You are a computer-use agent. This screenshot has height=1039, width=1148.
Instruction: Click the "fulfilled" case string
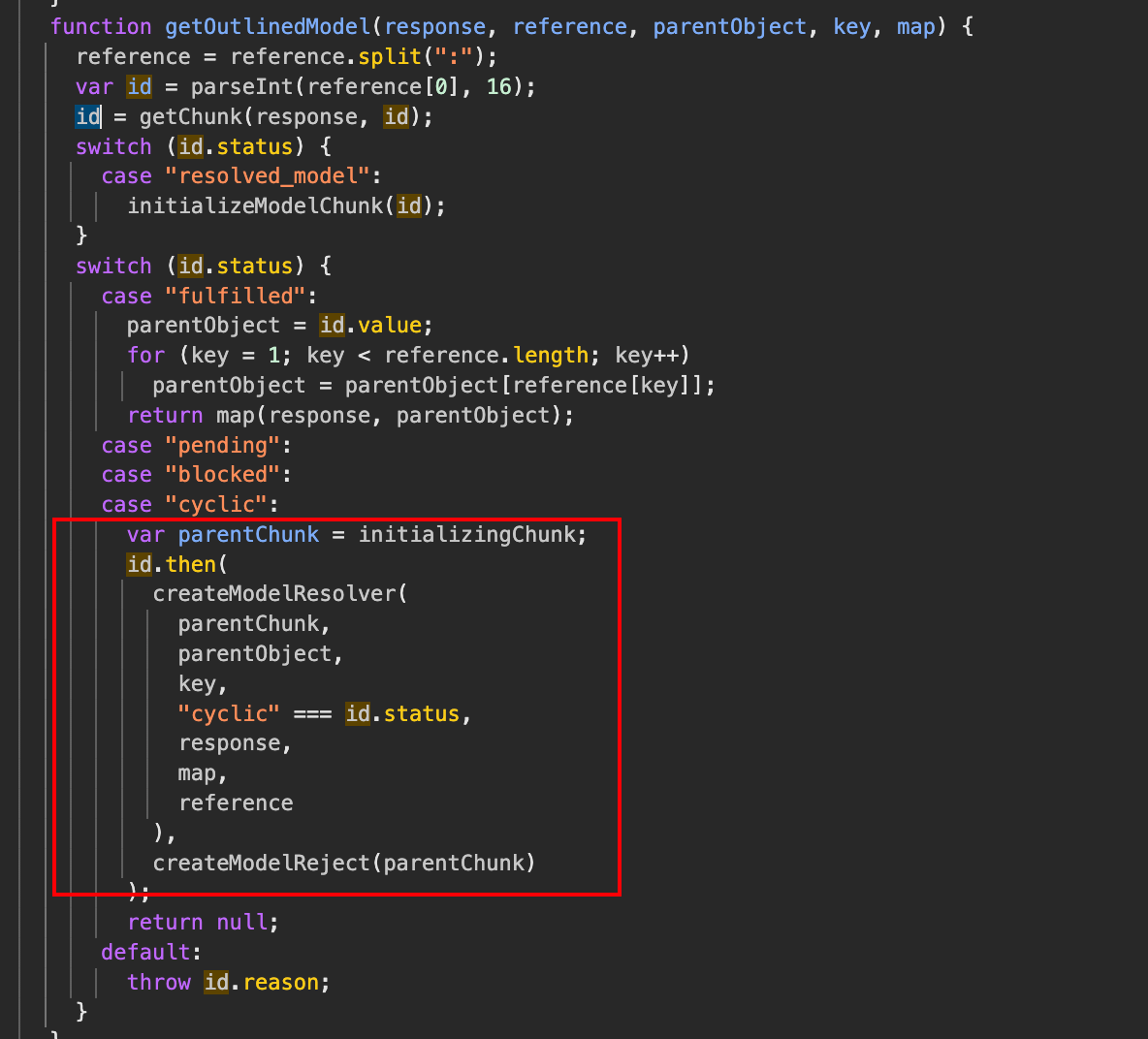coord(236,296)
